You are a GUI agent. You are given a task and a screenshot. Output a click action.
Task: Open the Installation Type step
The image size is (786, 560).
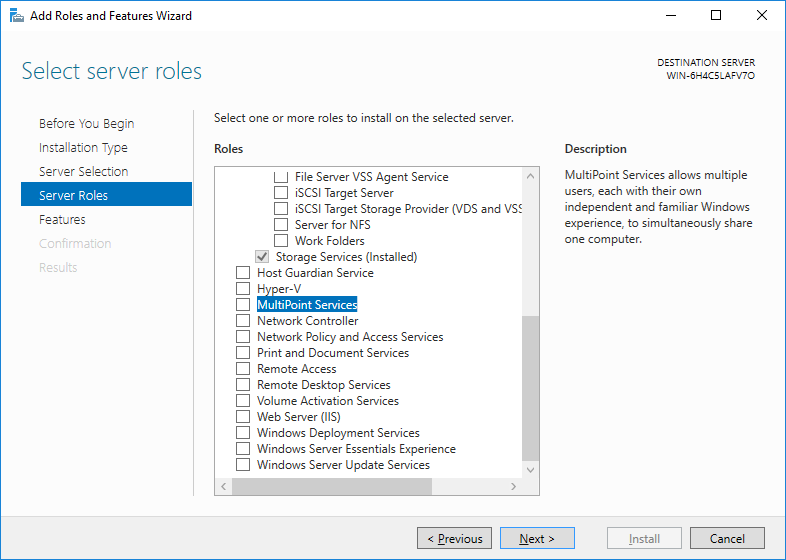pos(83,147)
